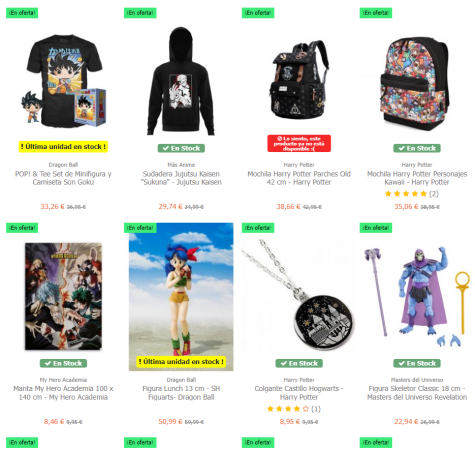Open the Son Goku POP! & Tee Set image
Image resolution: width=475 pixels, height=451 pixels.
63,80
